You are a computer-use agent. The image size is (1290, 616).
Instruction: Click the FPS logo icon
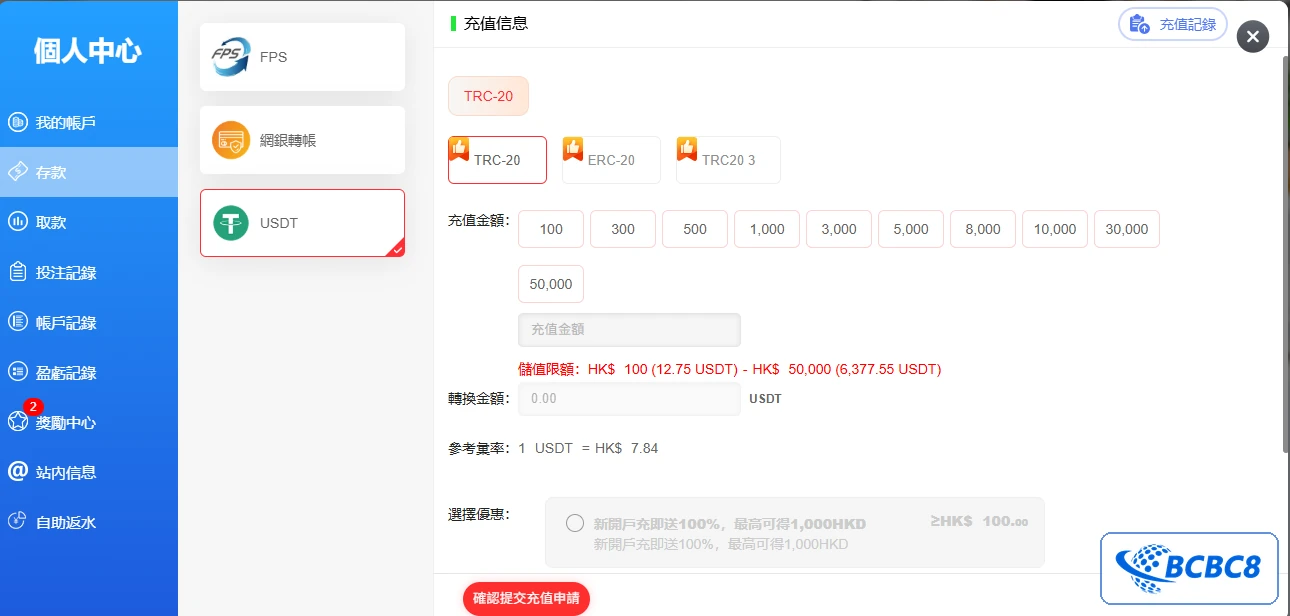coord(231,57)
